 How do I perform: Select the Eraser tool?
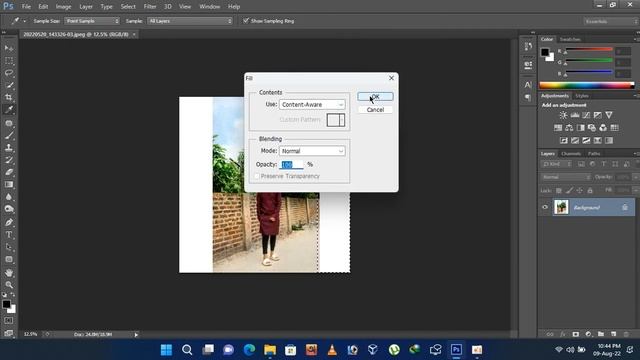[9, 172]
